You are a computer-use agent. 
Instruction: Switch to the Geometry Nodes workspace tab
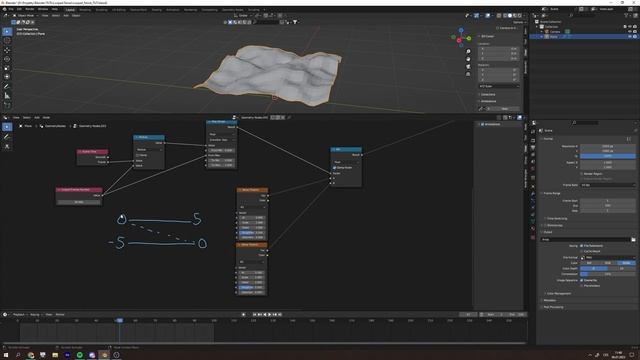233,9
